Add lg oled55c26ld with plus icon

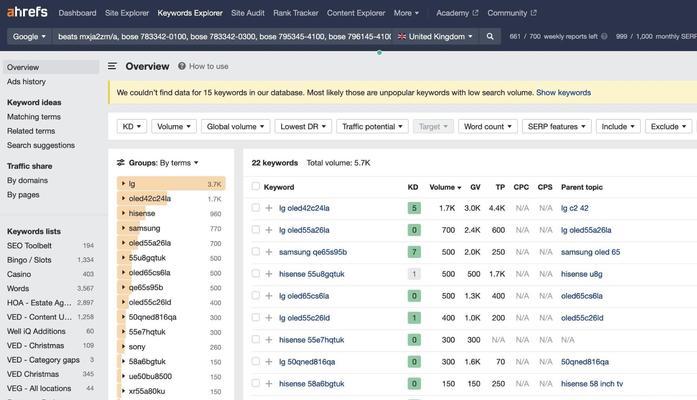pyautogui.click(x=269, y=318)
